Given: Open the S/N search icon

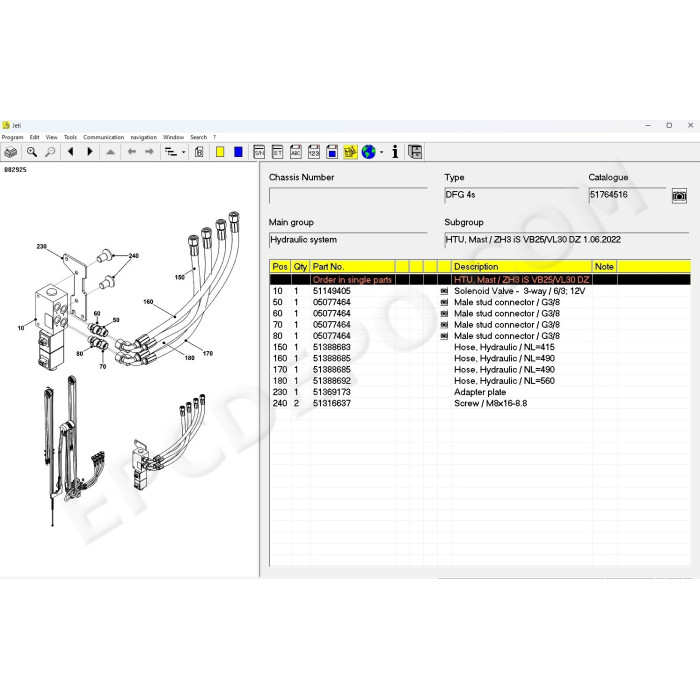Looking at the screenshot, I should point(259,152).
